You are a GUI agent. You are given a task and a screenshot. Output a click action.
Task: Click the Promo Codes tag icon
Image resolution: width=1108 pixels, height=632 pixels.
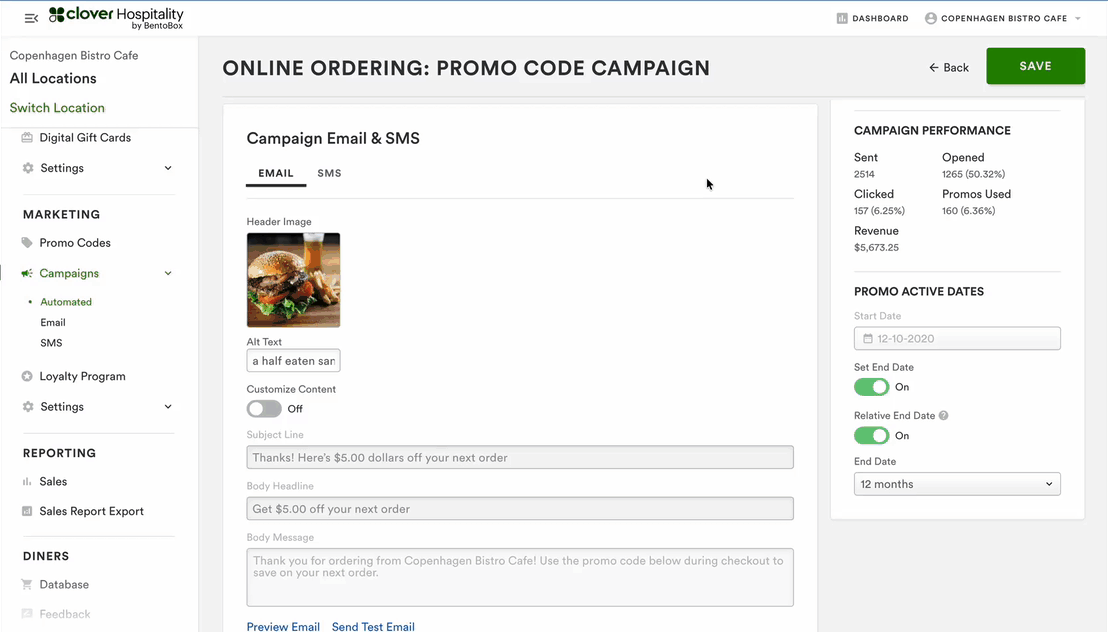pos(27,243)
